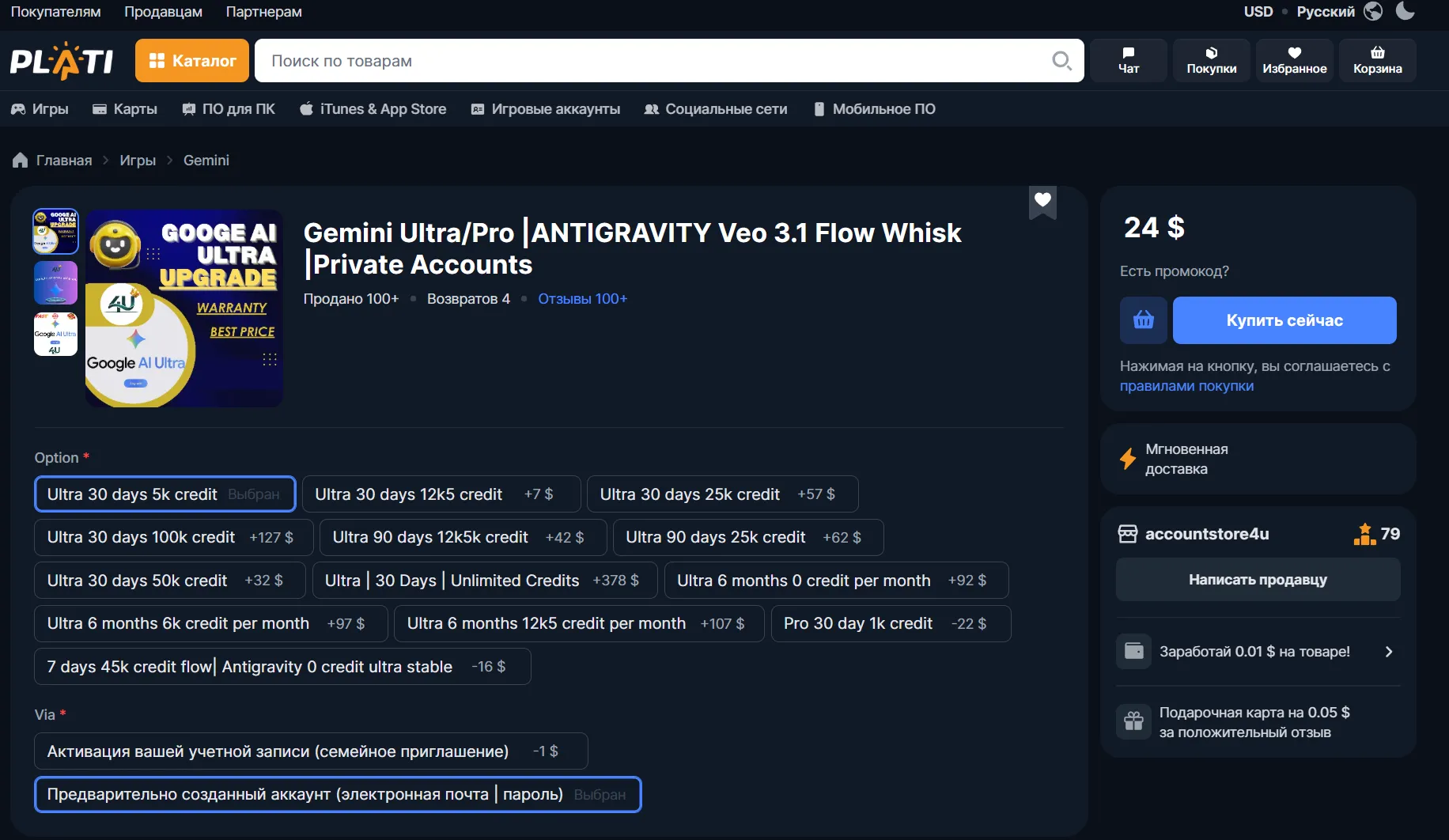Click the instant delivery lightning icon
The width and height of the screenshot is (1449, 840).
pyautogui.click(x=1128, y=459)
